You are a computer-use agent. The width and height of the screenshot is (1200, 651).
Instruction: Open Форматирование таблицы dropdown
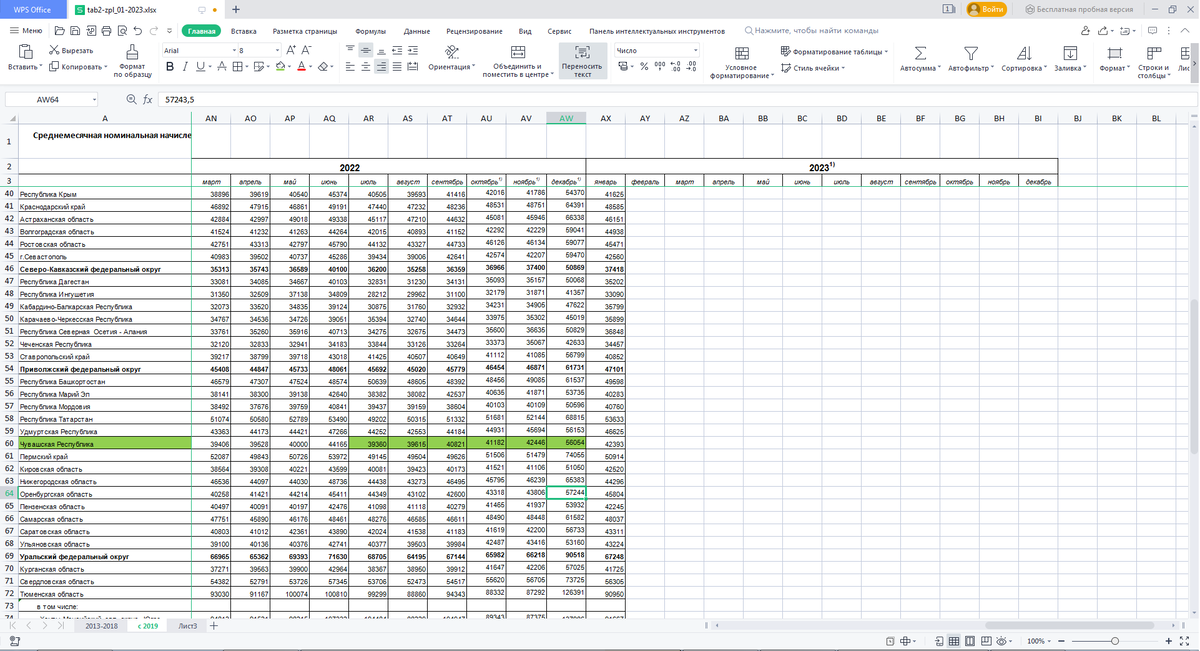[834, 51]
